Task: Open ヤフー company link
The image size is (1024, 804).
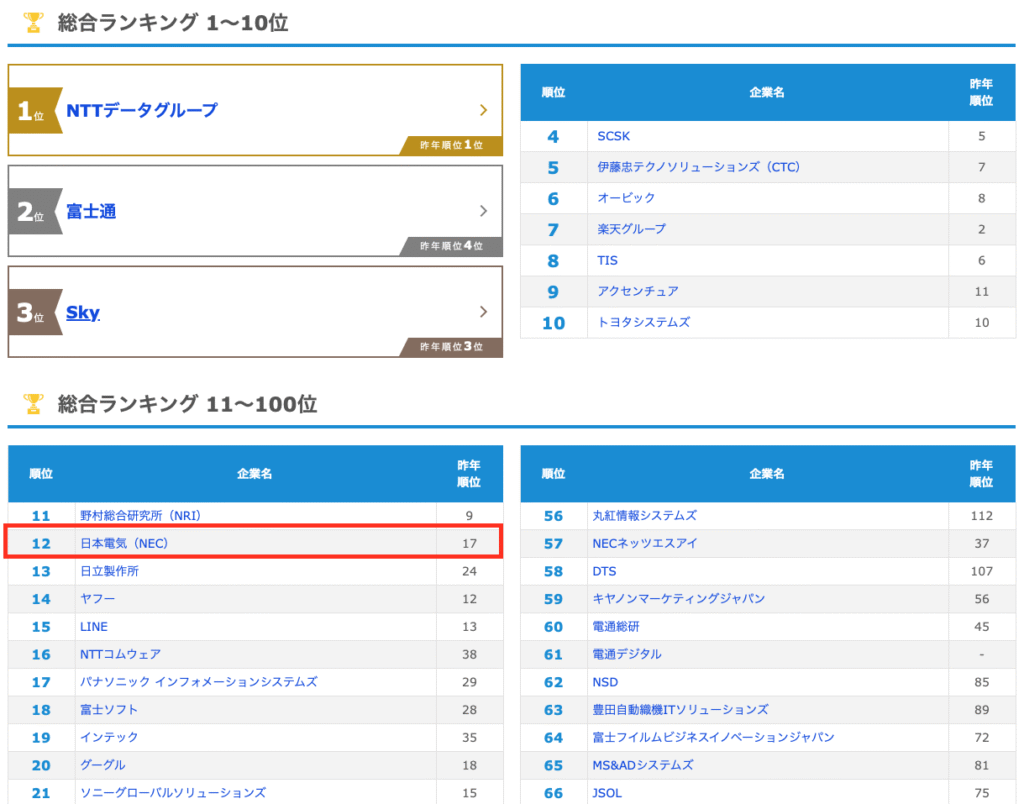Action: click(x=97, y=599)
